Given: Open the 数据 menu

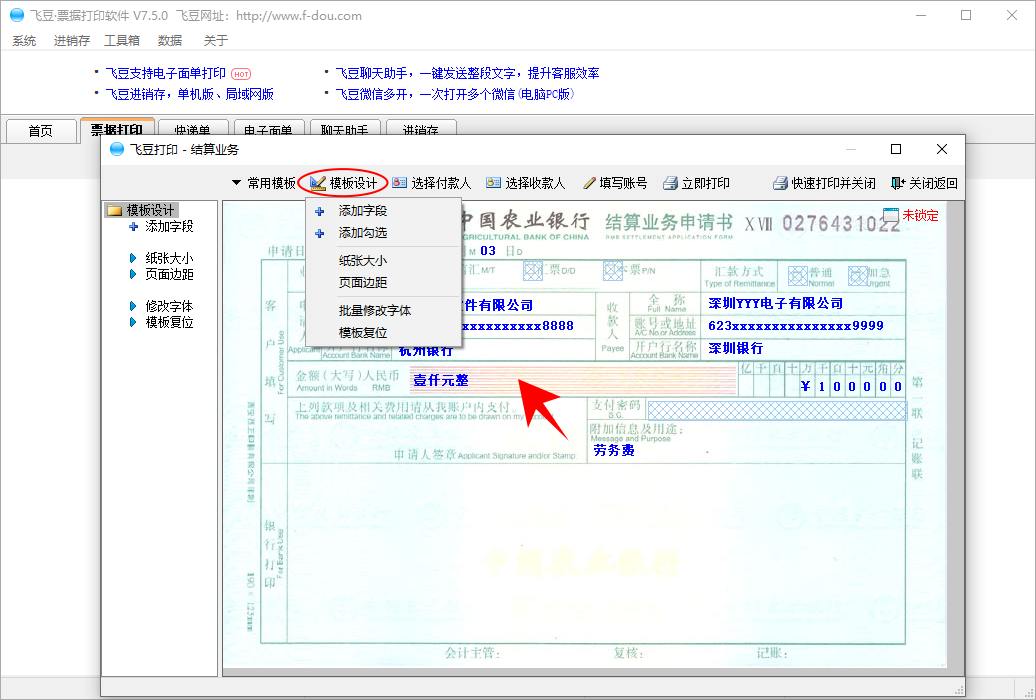Looking at the screenshot, I should [x=170, y=40].
